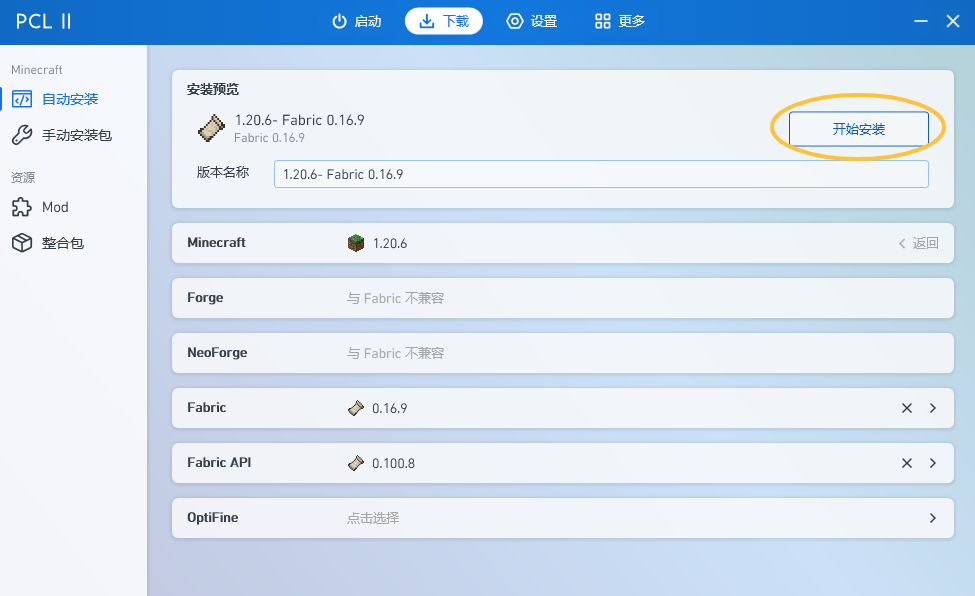975x596 pixels.
Task: Click the wrench icon for 手动安装包
Action: coord(22,135)
